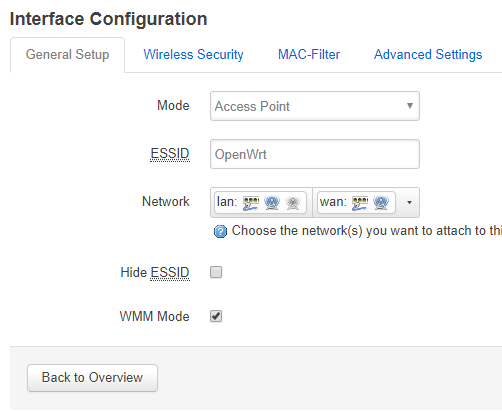The image size is (502, 413).
Task: Click the blue help icon under Network
Action: (220, 231)
